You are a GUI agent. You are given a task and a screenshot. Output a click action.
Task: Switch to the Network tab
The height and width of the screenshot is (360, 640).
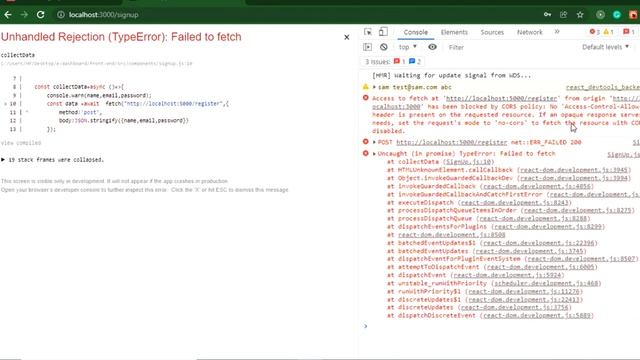tap(529, 32)
